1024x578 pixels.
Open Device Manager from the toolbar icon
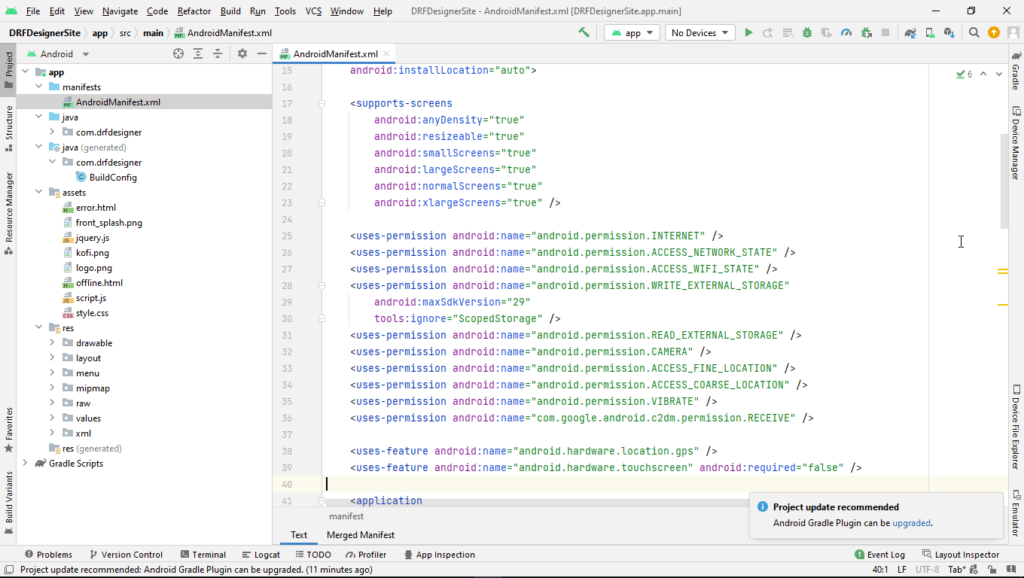tap(930, 33)
